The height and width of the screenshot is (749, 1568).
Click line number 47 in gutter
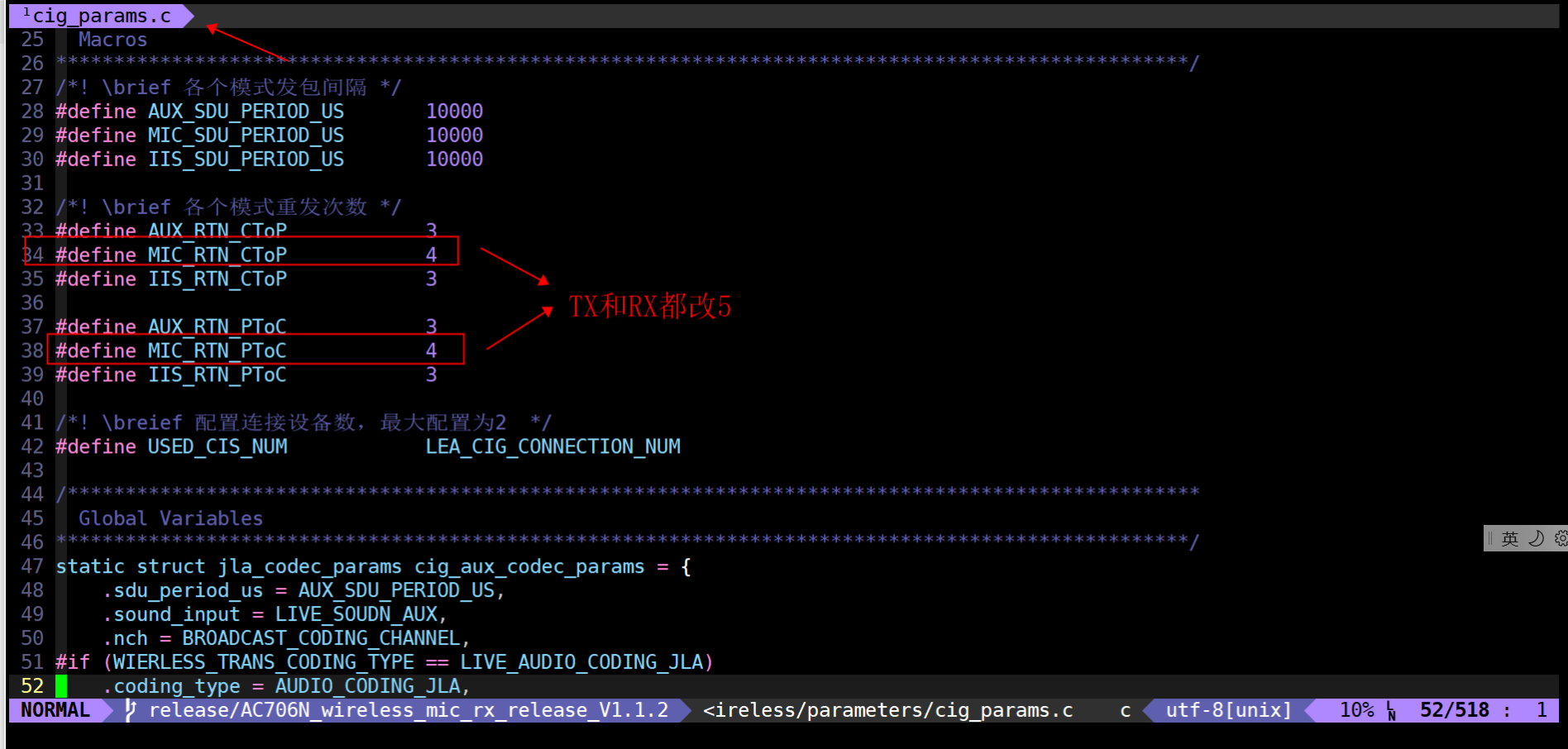32,566
